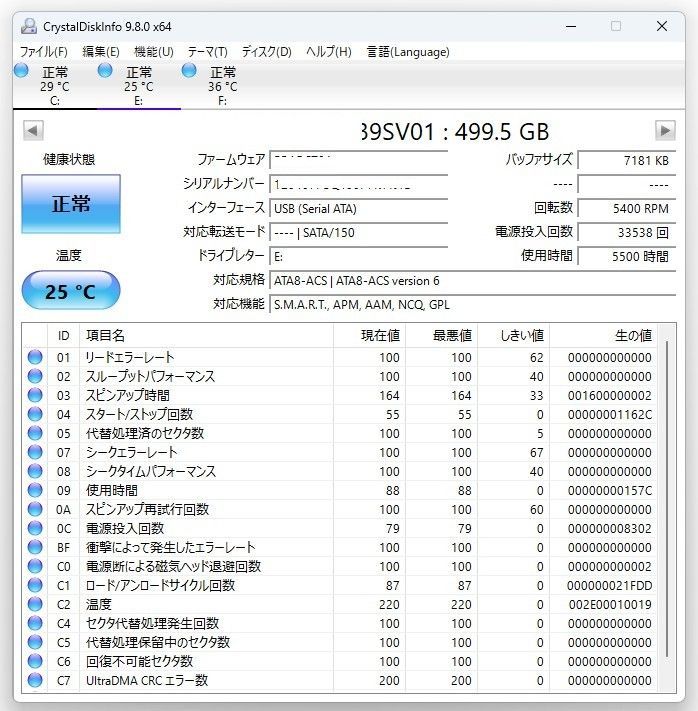This screenshot has height=711, width=698.
Task: Click the ドライブレター E: field
Action: (x=358, y=257)
